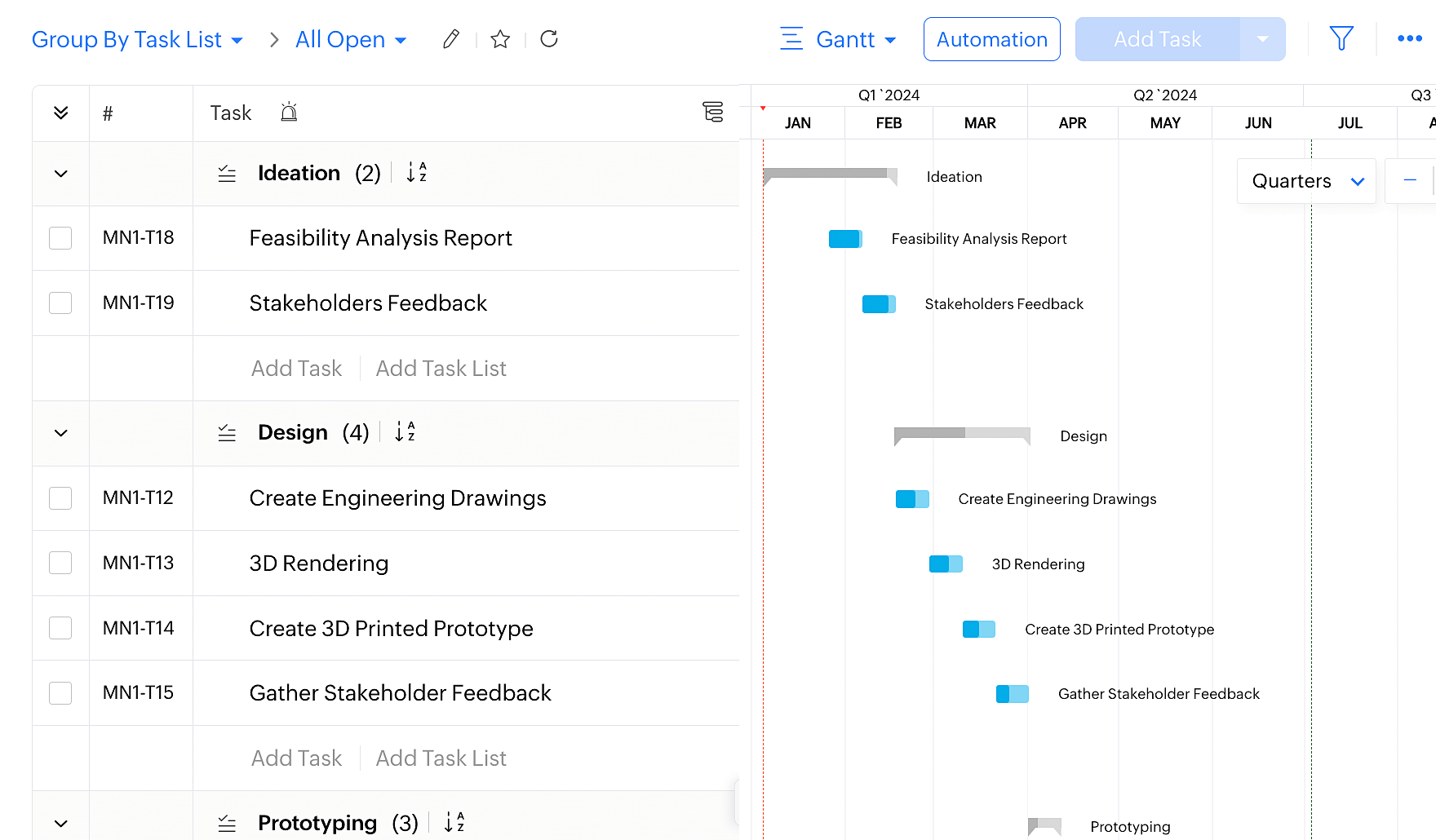The width and height of the screenshot is (1436, 840).
Task: Collapse the Ideation task list group
Action: tap(60, 174)
